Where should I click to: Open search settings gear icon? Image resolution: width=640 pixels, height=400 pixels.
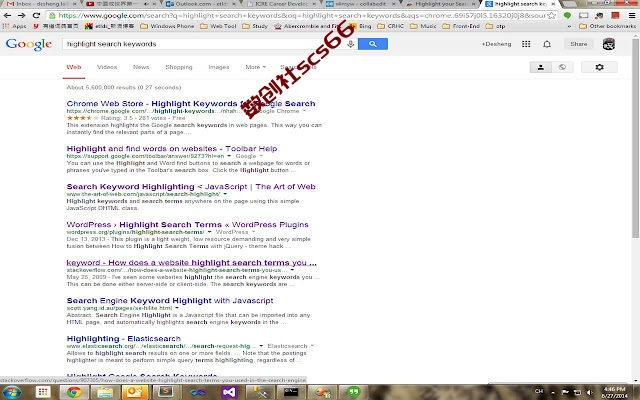click(599, 67)
